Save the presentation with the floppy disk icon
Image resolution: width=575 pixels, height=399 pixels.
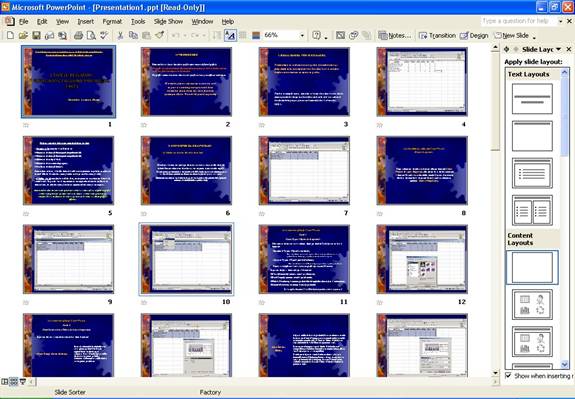[x=36, y=36]
